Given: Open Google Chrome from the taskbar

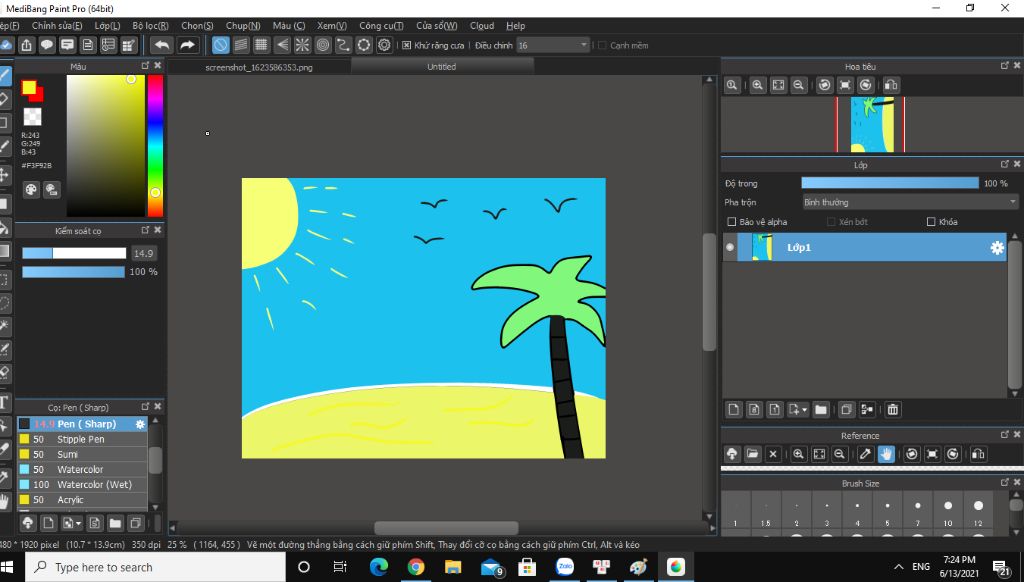Looking at the screenshot, I should tap(416, 566).
